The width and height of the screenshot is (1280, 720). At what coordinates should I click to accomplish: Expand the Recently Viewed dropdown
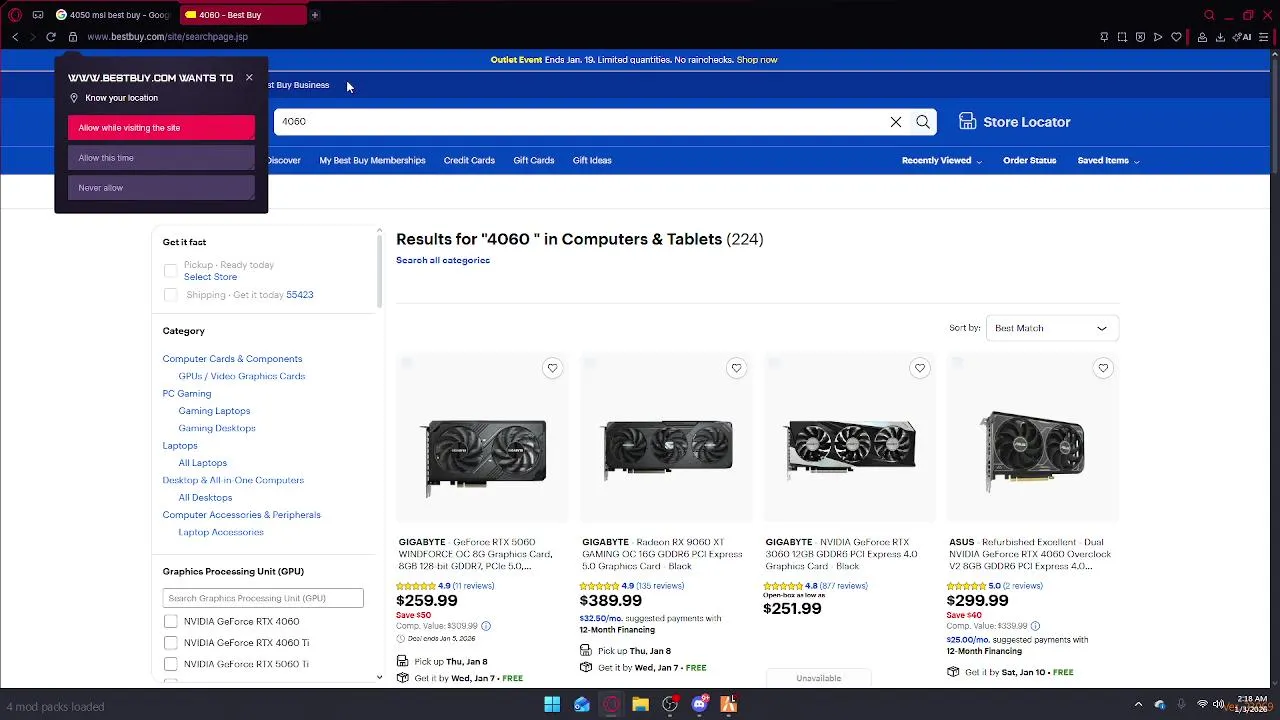[941, 161]
